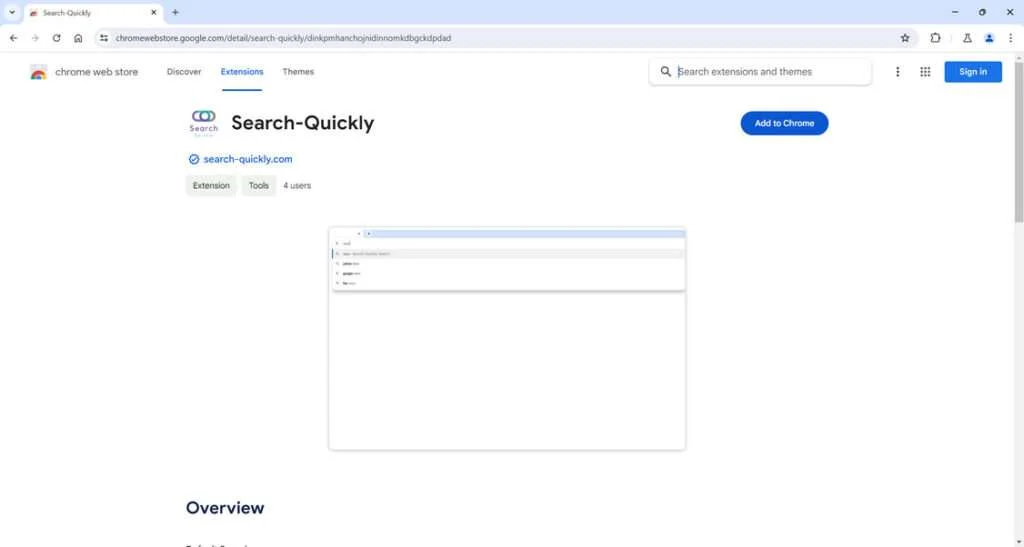Click the chrome web store title text
Image resolution: width=1024 pixels, height=547 pixels.
97,72
